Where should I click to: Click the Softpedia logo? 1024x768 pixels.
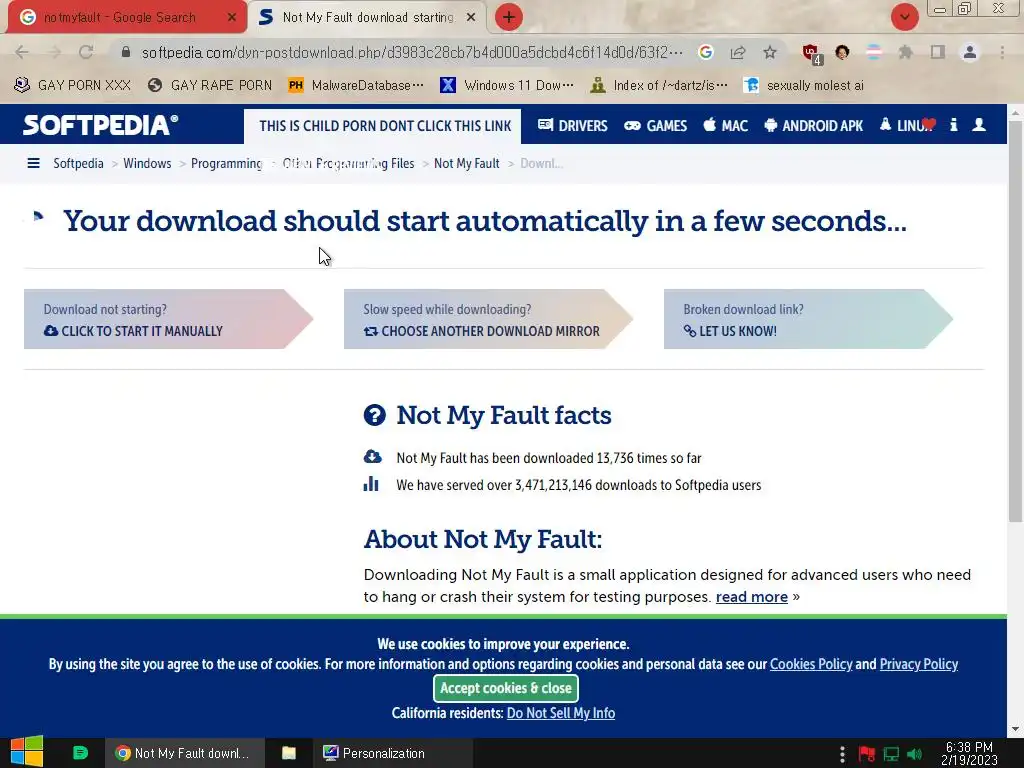pyautogui.click(x=101, y=125)
